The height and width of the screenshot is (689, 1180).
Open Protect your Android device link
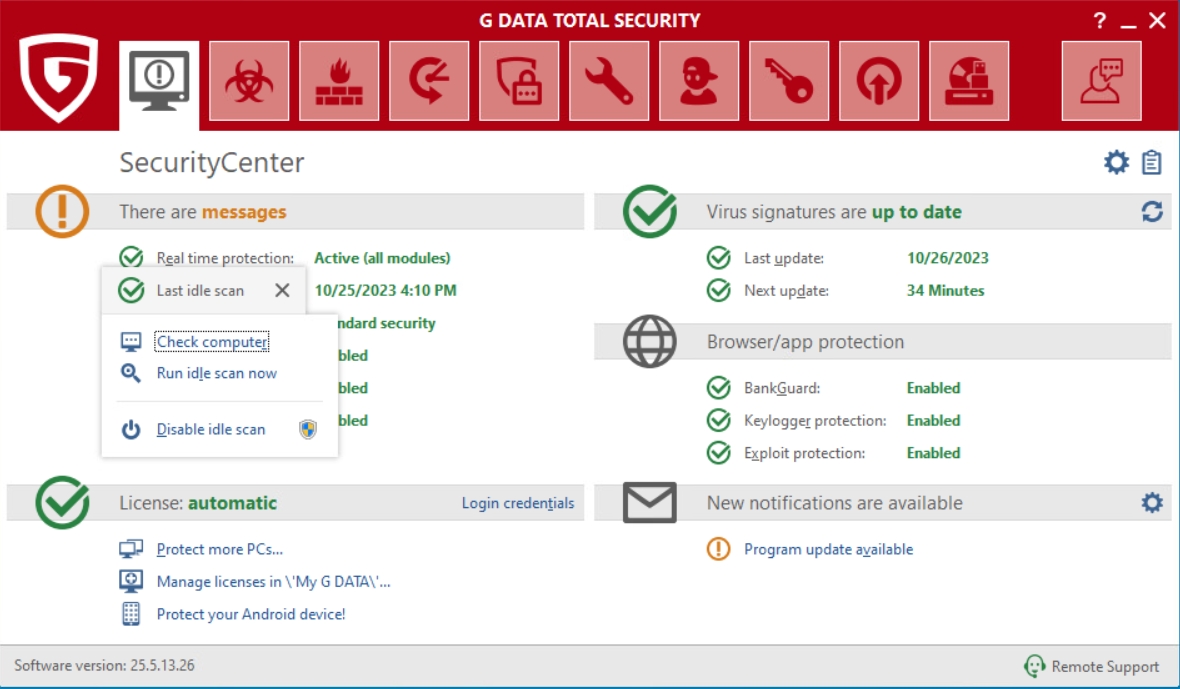coord(251,614)
